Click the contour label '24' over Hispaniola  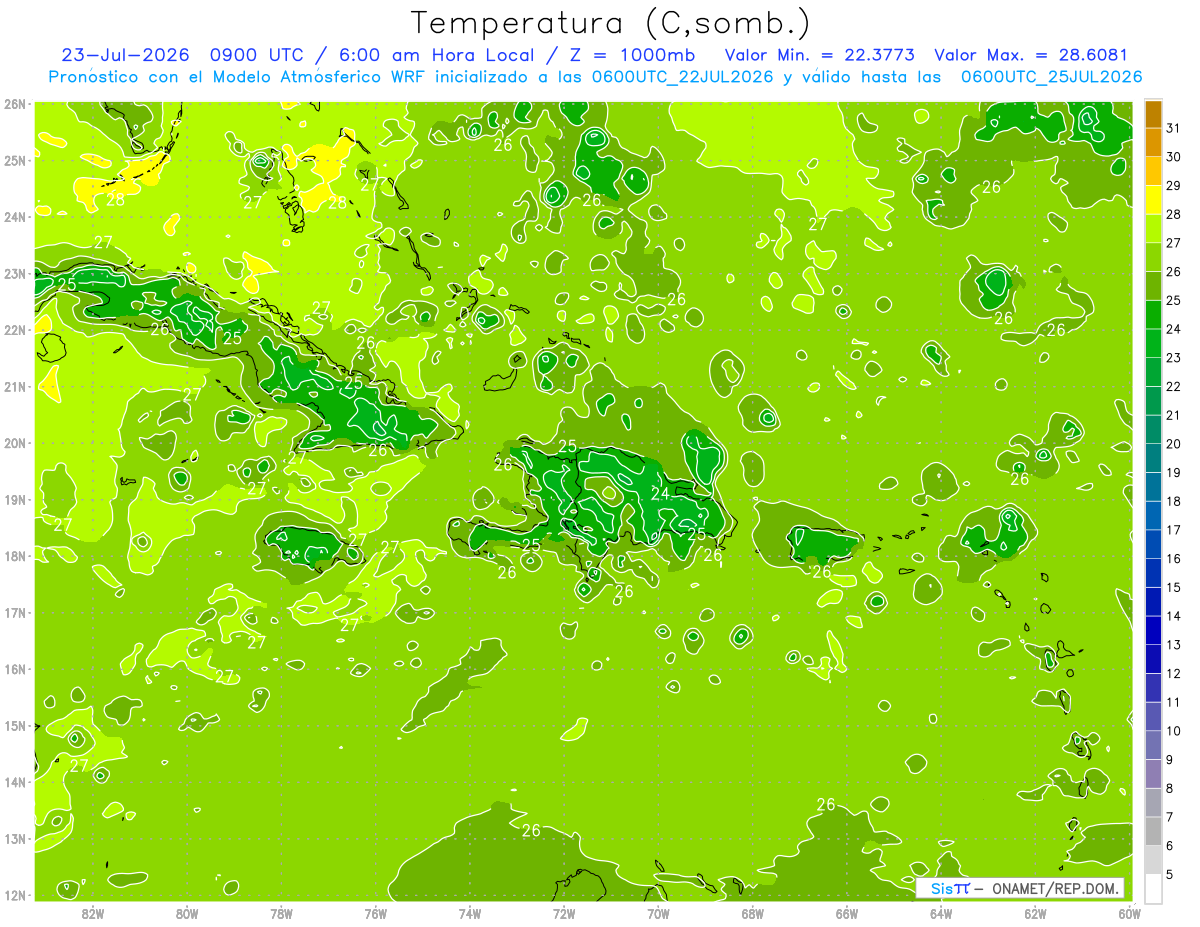click(660, 493)
